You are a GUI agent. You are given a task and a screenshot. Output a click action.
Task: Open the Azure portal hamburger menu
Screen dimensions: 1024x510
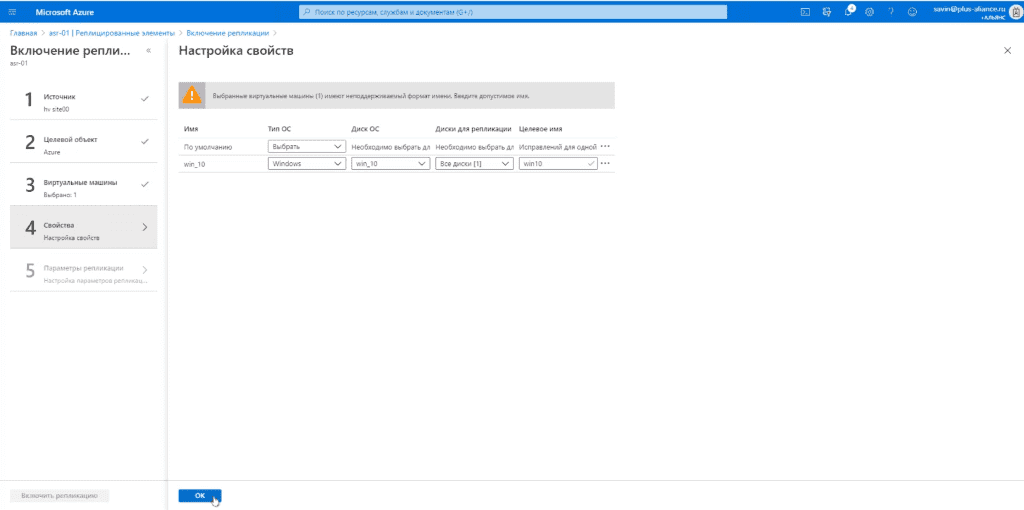pos(13,12)
